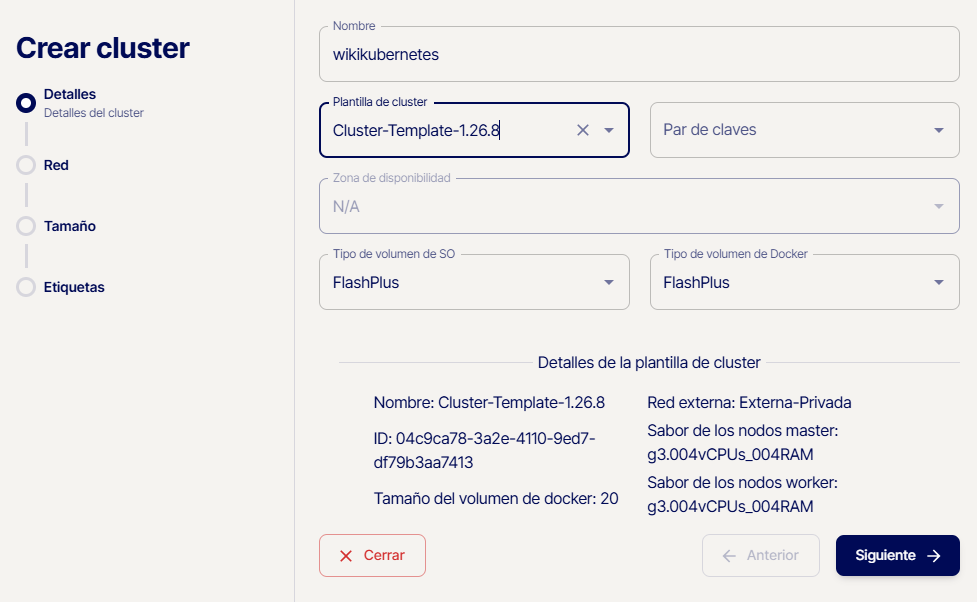977x602 pixels.
Task: Open the Par de claves dropdown
Action: (804, 130)
